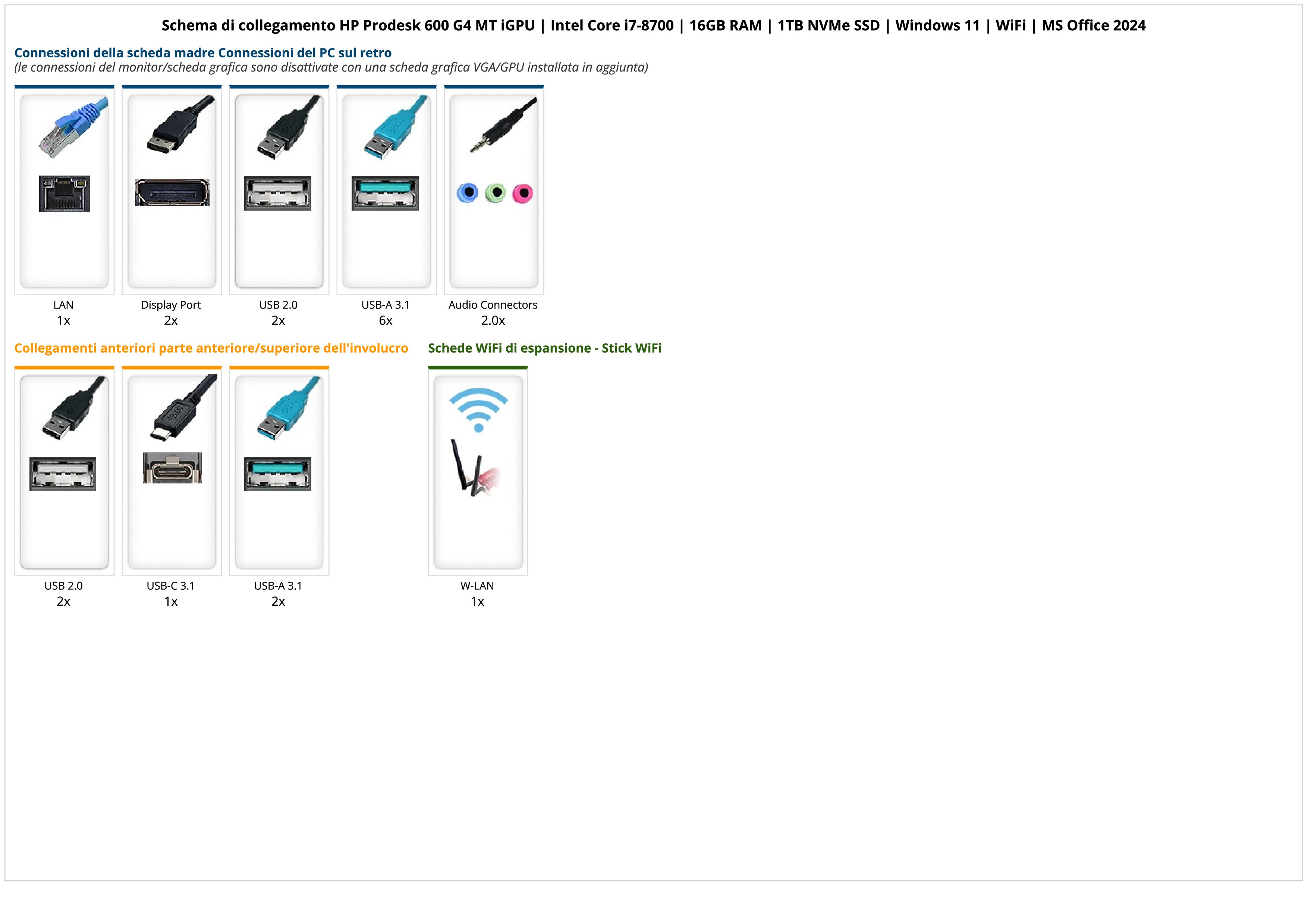This screenshot has height=924, width=1308.
Task: Click the RJ45 LAN port image
Action: tap(65, 193)
